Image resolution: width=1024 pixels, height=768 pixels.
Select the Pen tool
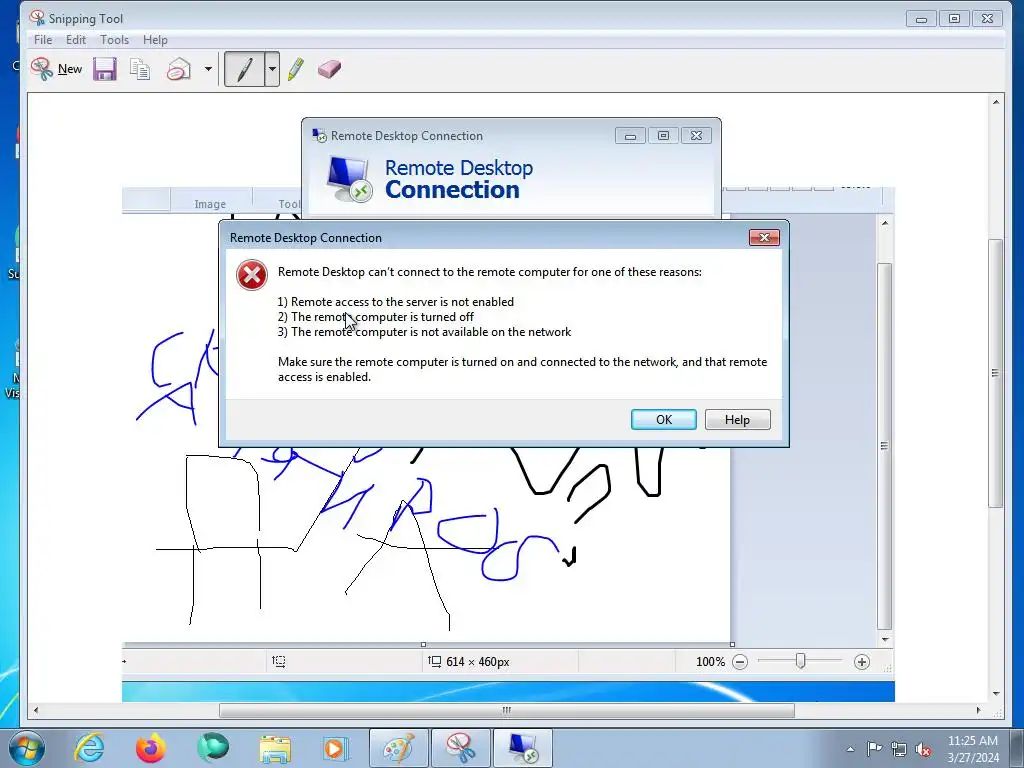[244, 69]
